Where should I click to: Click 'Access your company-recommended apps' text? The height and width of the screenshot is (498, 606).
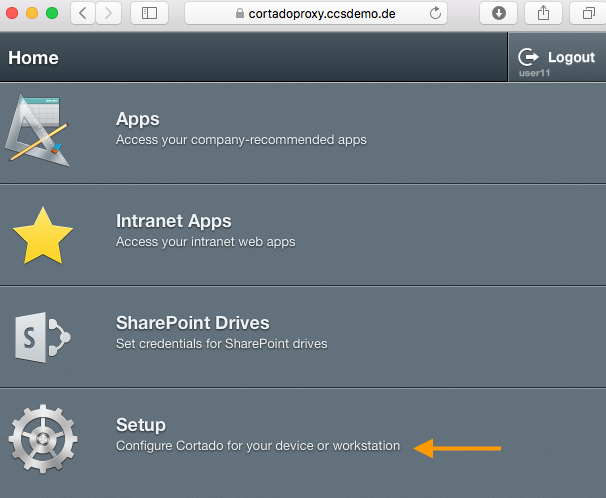coord(241,140)
